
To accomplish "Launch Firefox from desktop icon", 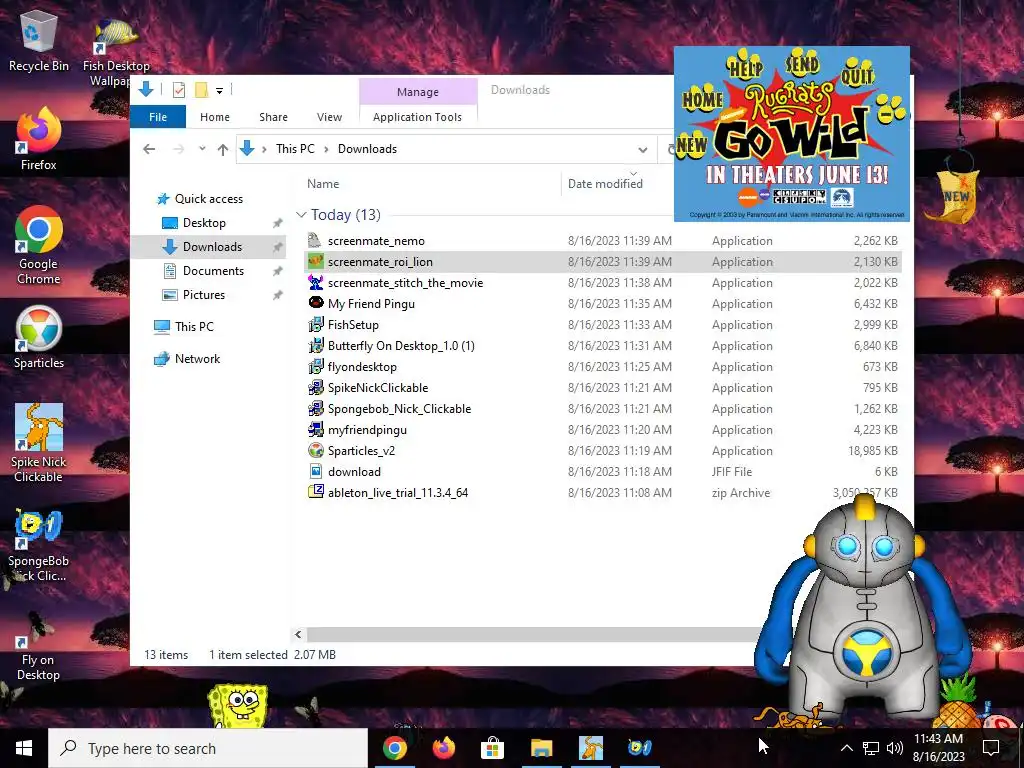I will (x=39, y=139).
